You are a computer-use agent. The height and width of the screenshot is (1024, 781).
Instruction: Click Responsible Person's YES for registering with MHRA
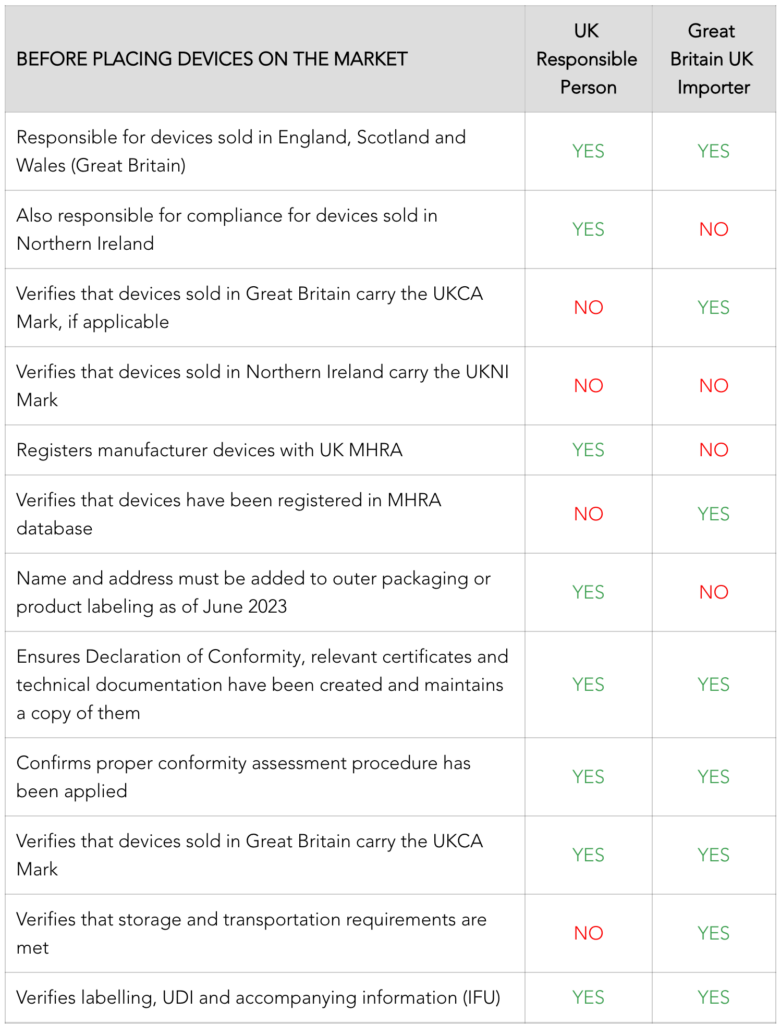pyautogui.click(x=588, y=449)
